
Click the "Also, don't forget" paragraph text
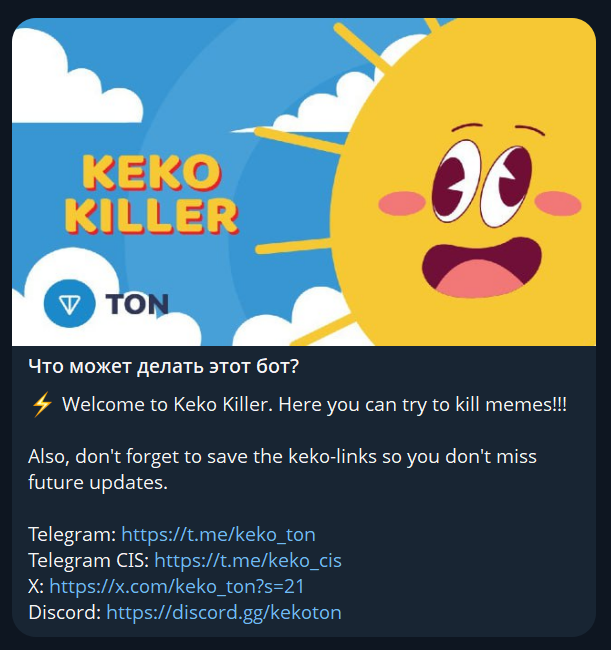click(282, 456)
